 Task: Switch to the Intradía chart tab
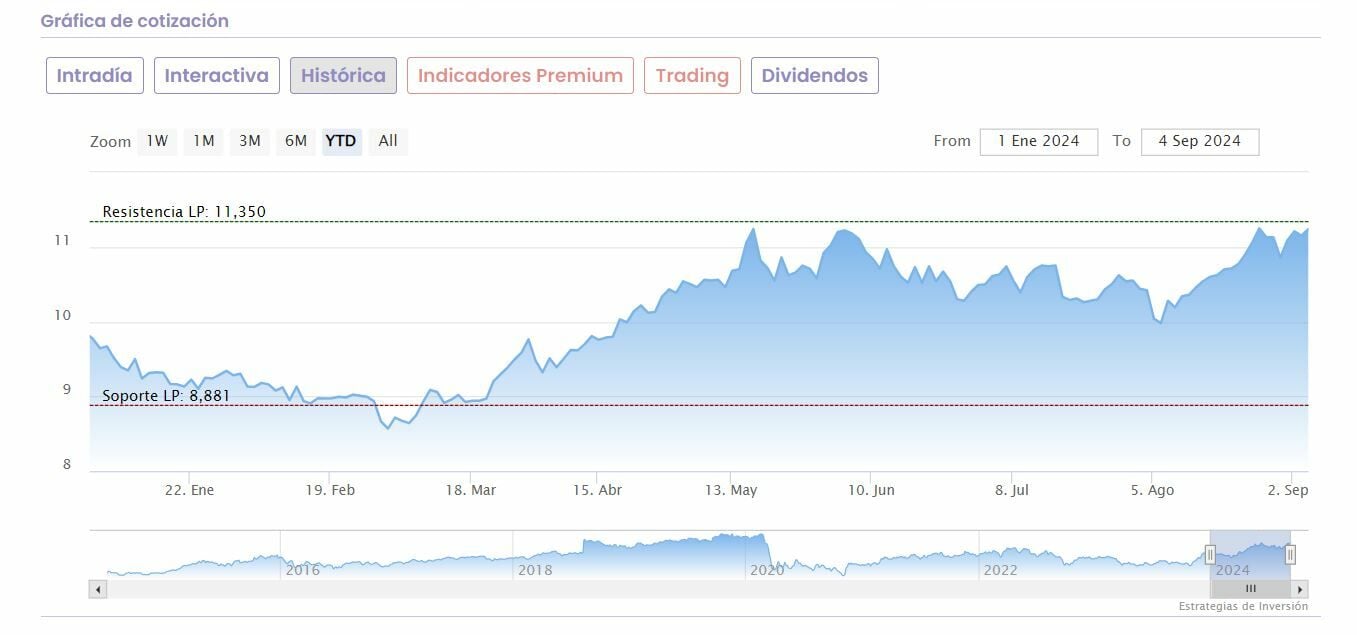[x=95, y=76]
